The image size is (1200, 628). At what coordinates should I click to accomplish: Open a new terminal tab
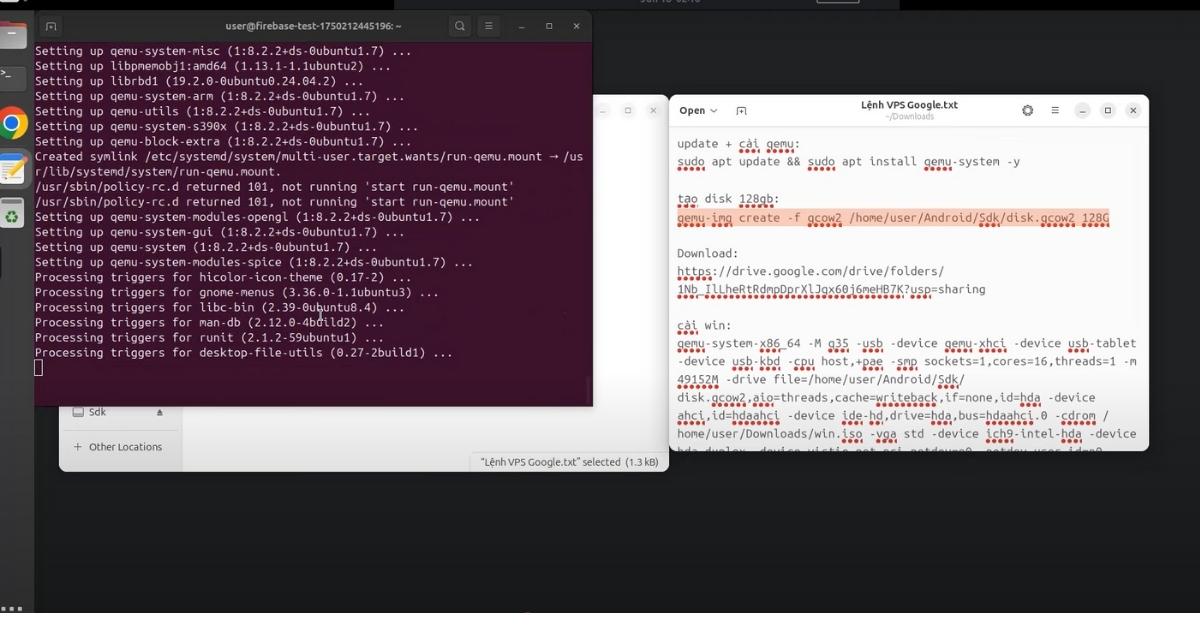tap(51, 26)
